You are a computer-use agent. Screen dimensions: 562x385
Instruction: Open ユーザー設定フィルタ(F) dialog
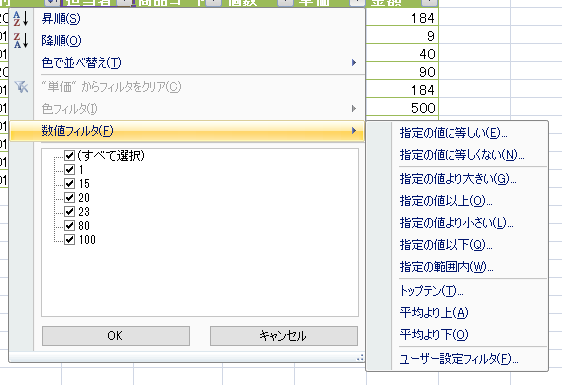459,358
